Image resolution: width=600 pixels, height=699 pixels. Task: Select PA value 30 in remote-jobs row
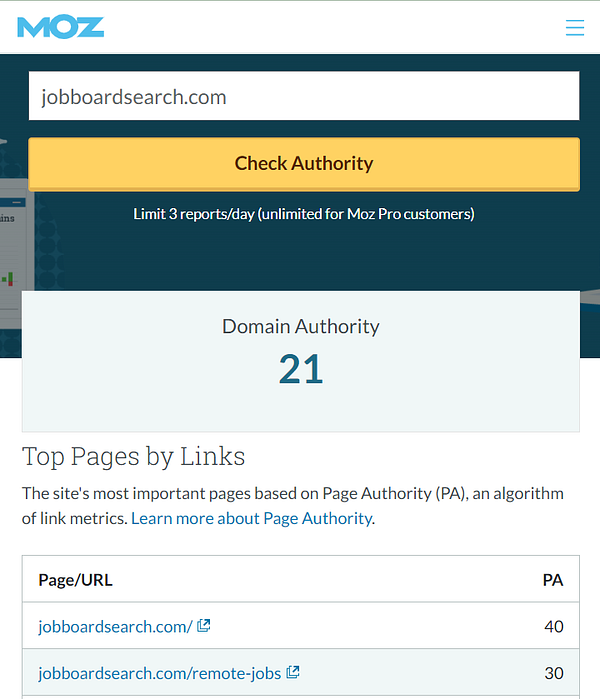click(554, 673)
